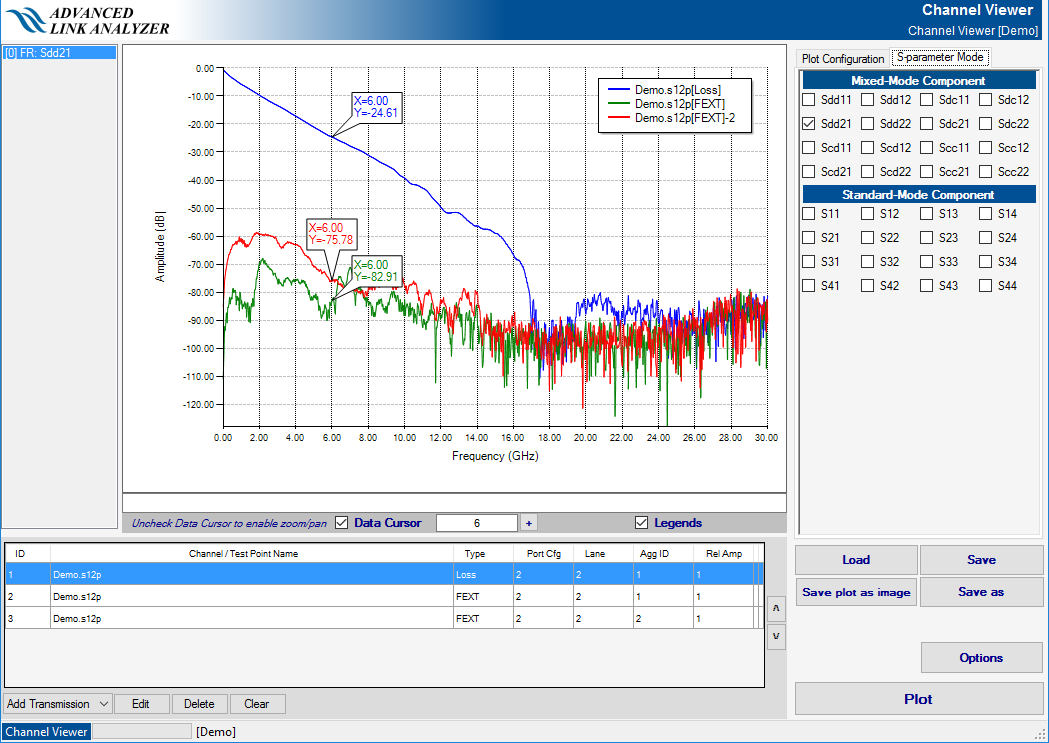Screen dimensions: 1049x743
Task: Switch to the Plot Configuration tab
Action: point(843,59)
